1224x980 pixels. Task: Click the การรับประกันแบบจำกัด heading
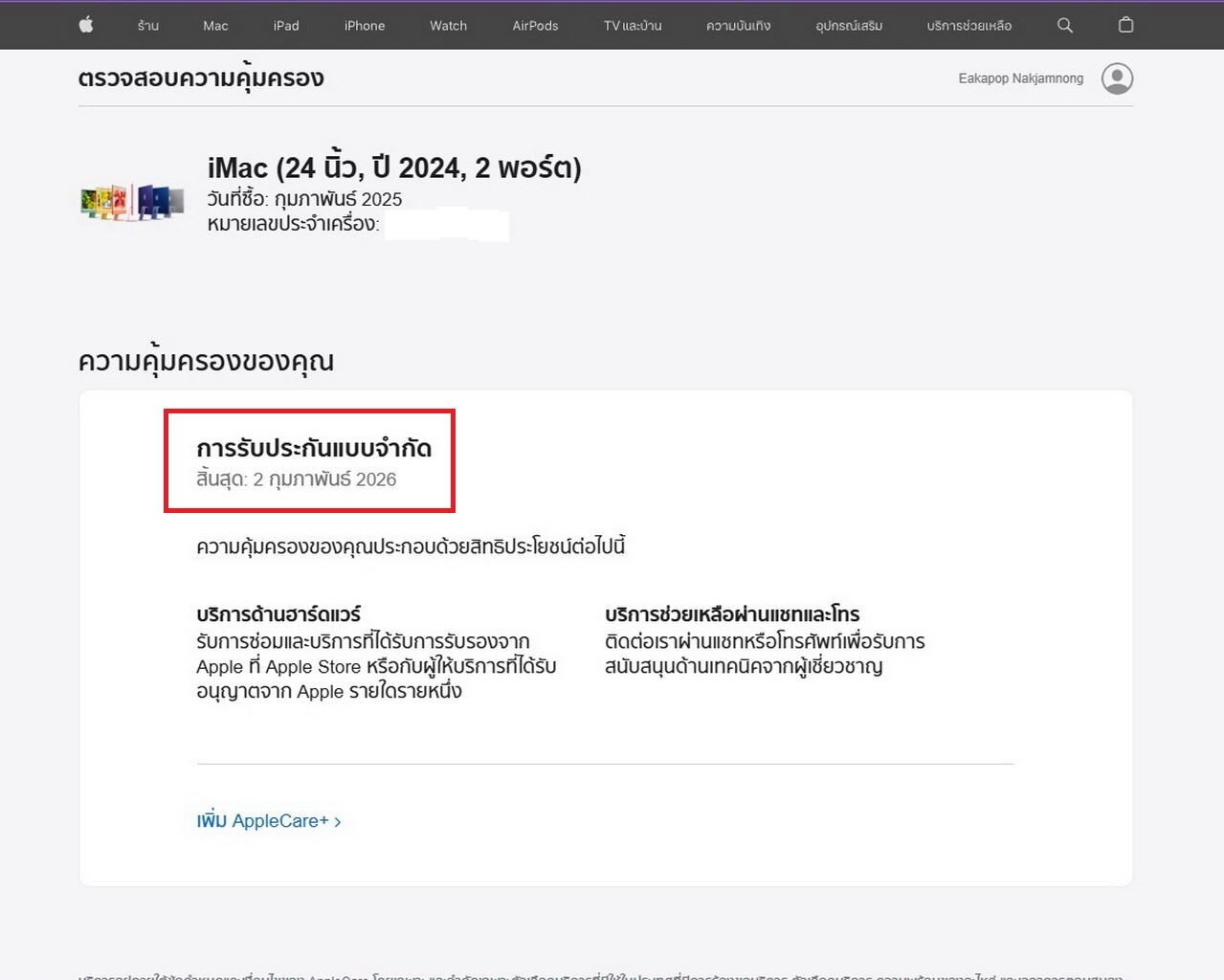tap(314, 449)
